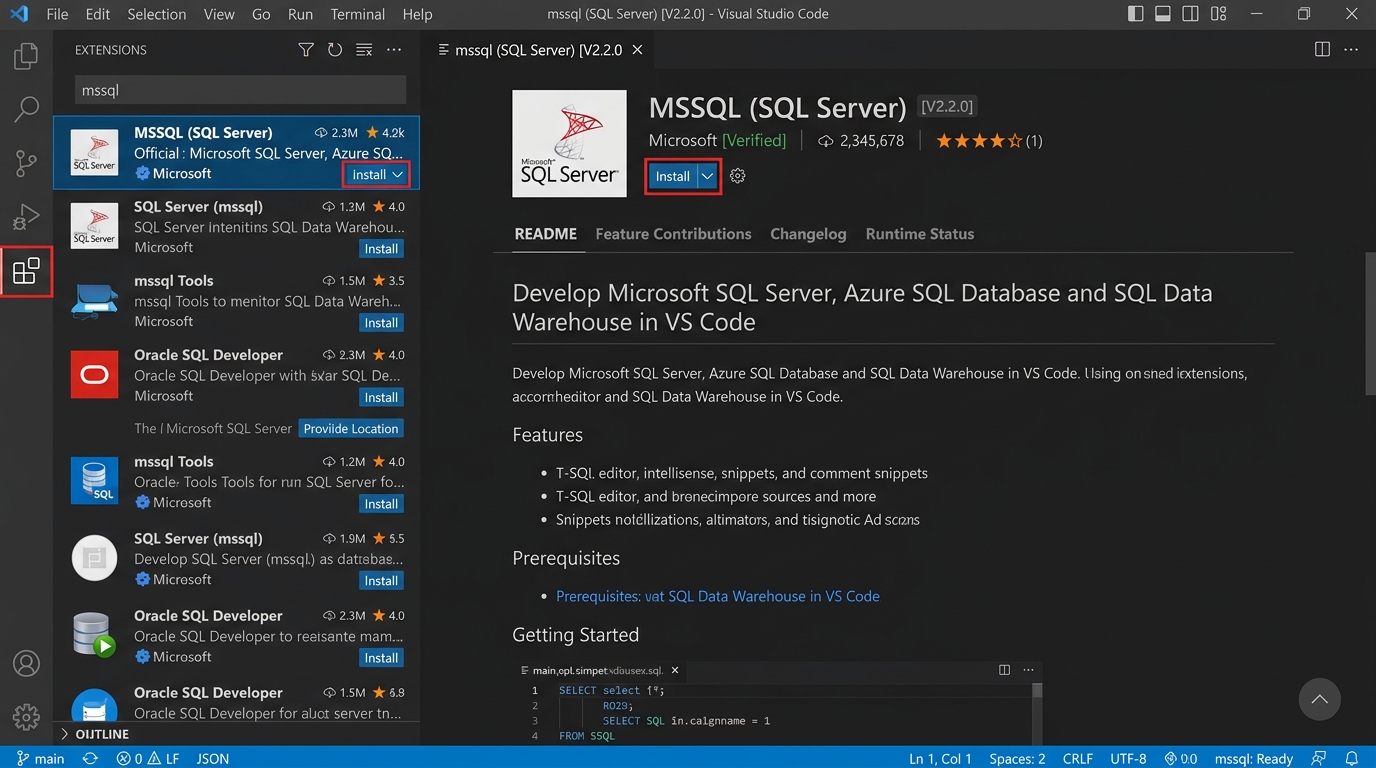Viewport: 1376px width, 768px height.
Task: Select the MSSQL (SQL Server) extension list row
Action: [236, 152]
